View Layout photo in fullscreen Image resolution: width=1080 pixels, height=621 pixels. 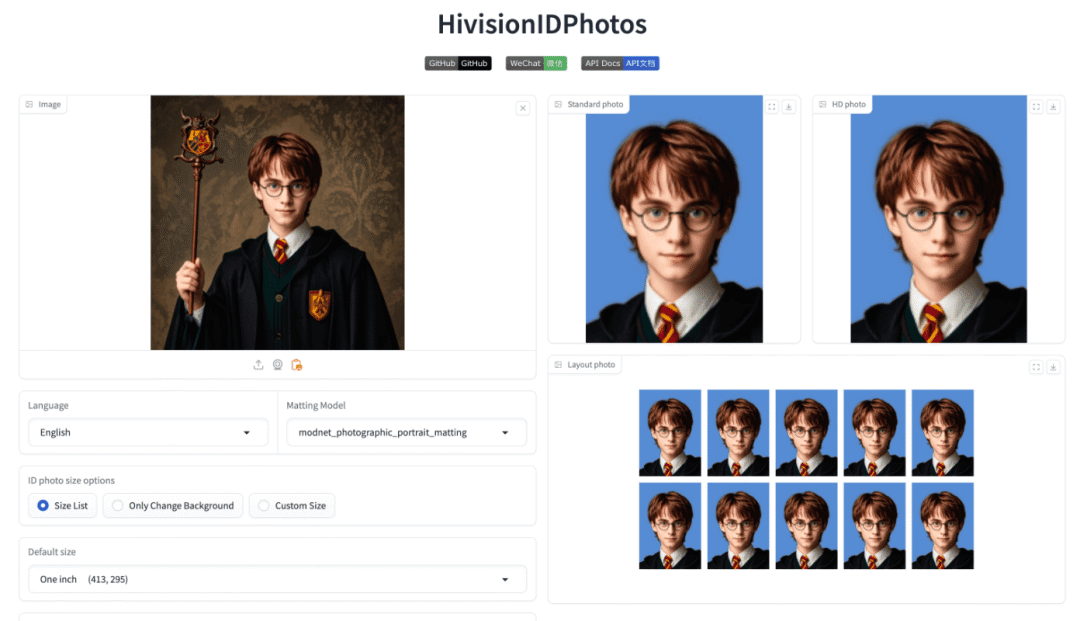coord(1037,367)
